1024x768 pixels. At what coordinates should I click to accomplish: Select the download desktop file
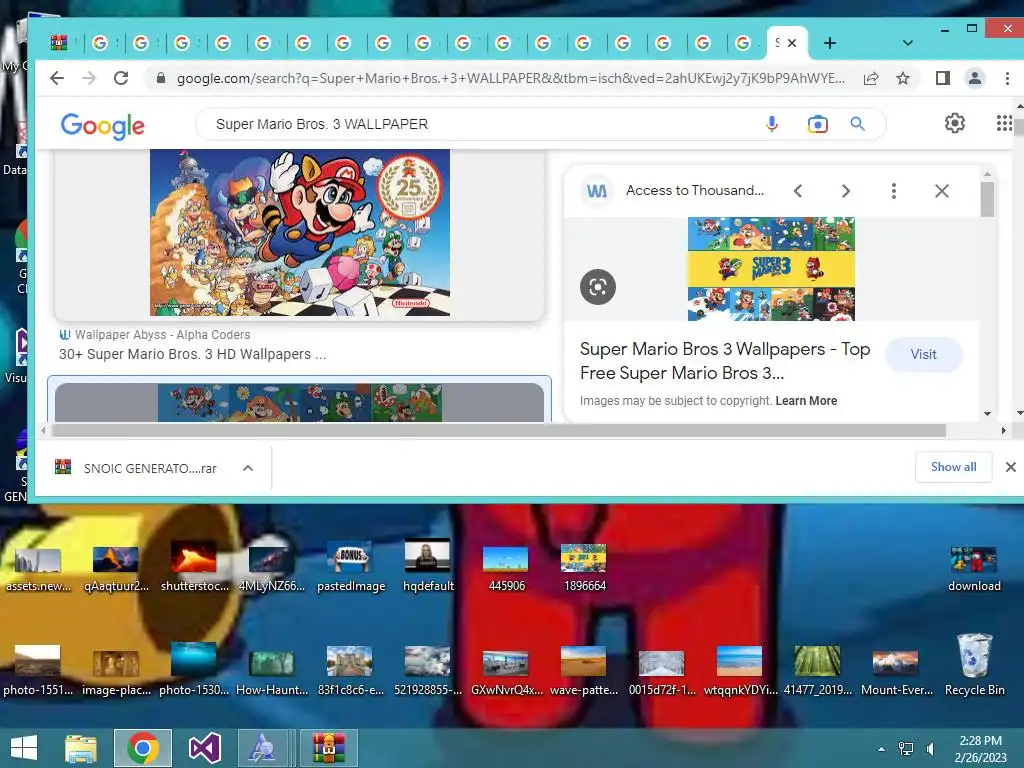tap(974, 568)
